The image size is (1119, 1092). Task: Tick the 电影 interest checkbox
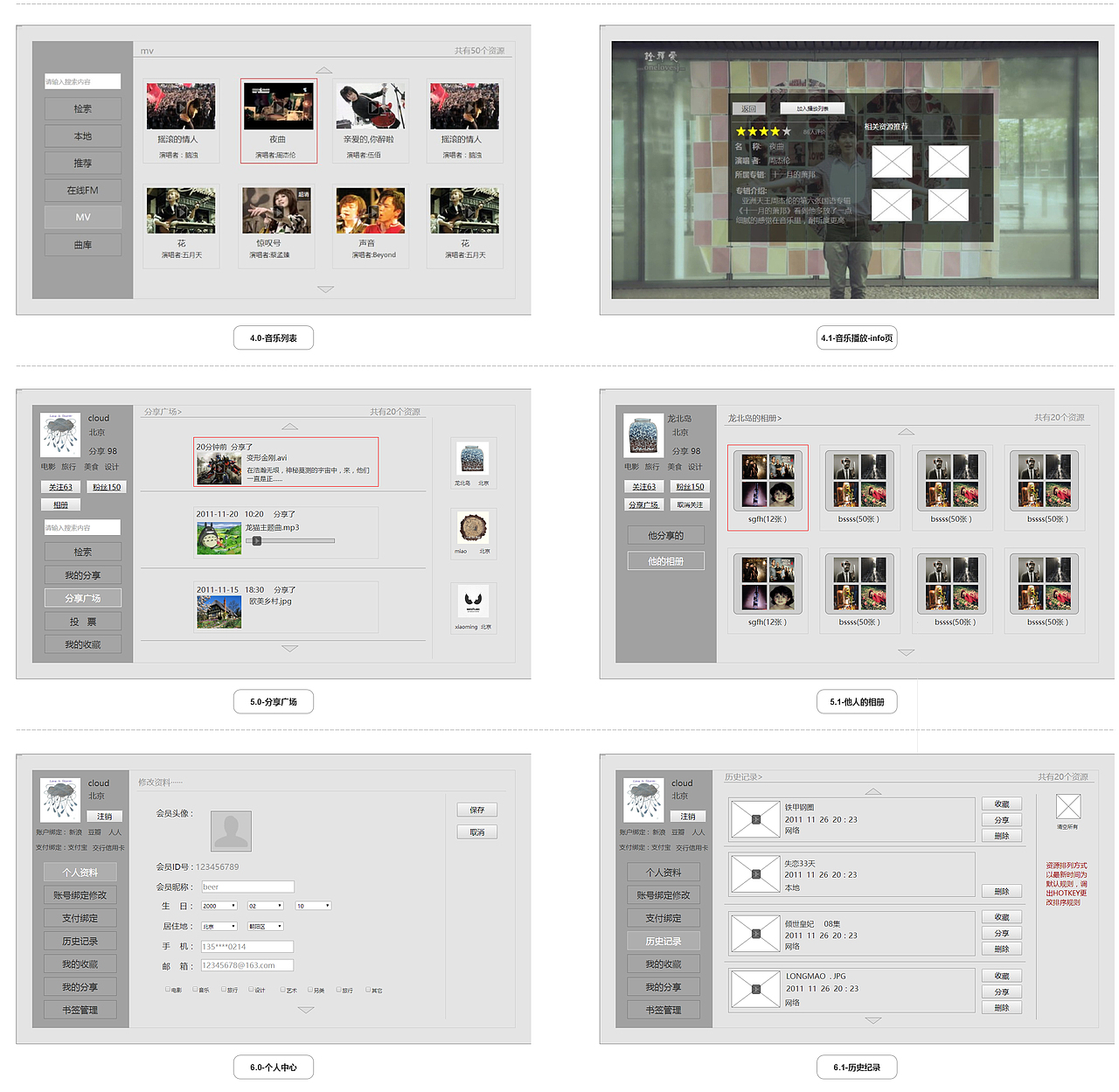167,990
